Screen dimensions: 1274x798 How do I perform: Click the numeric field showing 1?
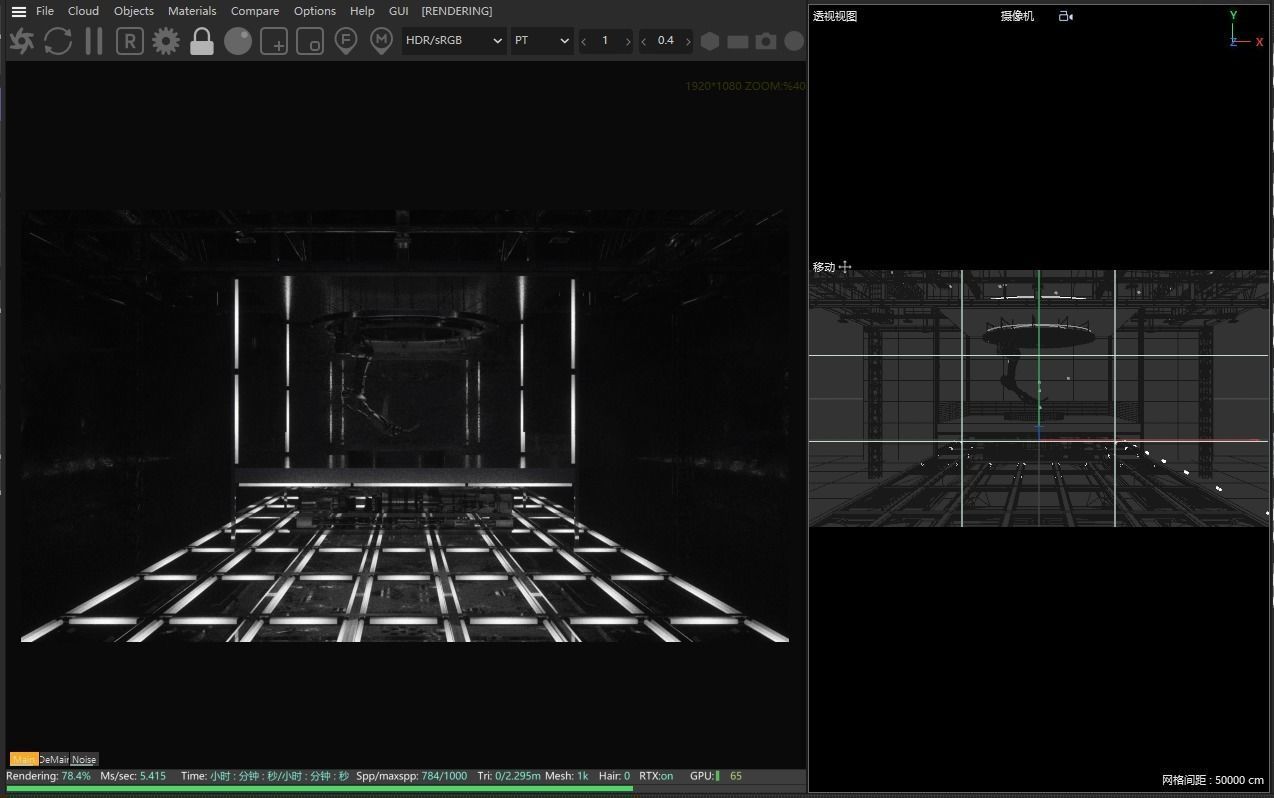click(x=605, y=41)
